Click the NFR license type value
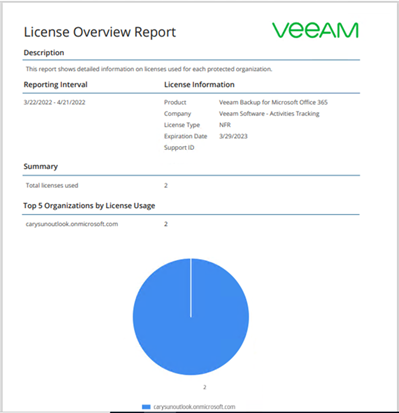This screenshot has width=399, height=413. [225, 125]
